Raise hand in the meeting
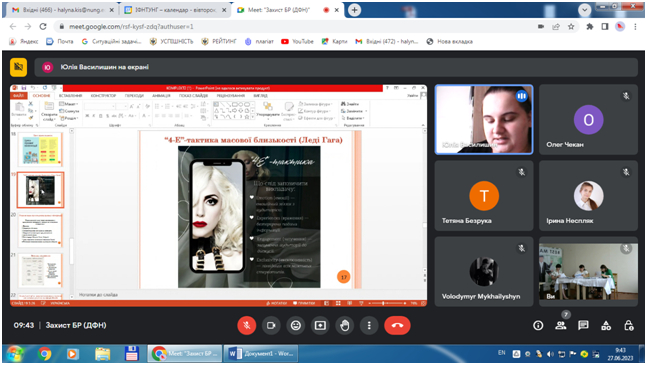The height and width of the screenshot is (365, 647). point(345,325)
